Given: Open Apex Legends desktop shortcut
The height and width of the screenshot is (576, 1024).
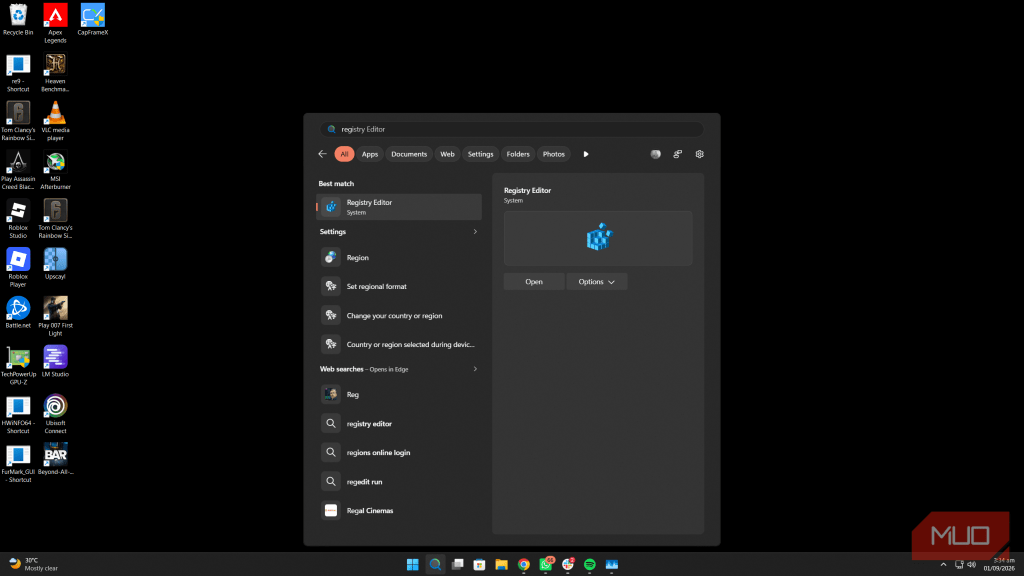Looking at the screenshot, I should pyautogui.click(x=55, y=23).
